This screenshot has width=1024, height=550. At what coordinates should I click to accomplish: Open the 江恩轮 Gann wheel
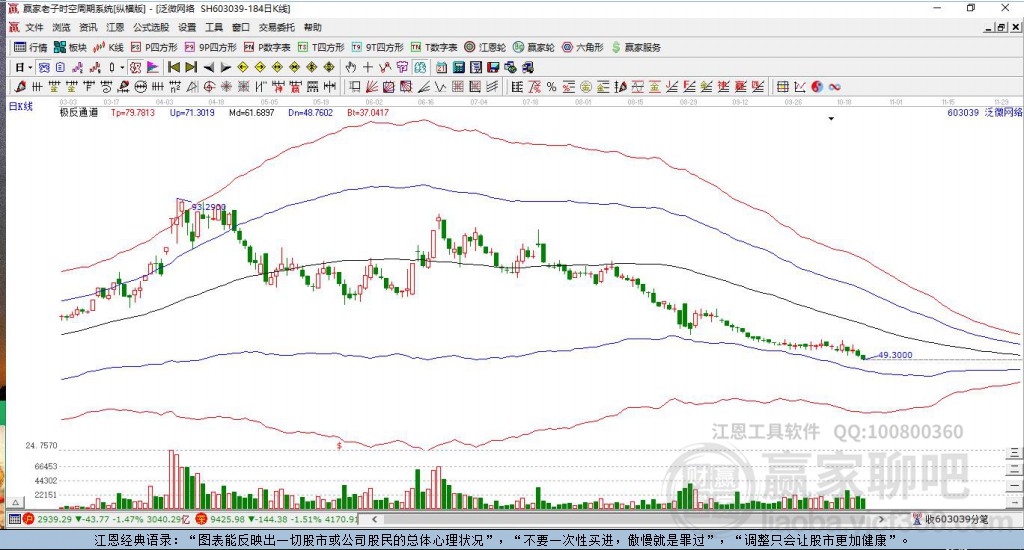click(x=485, y=47)
